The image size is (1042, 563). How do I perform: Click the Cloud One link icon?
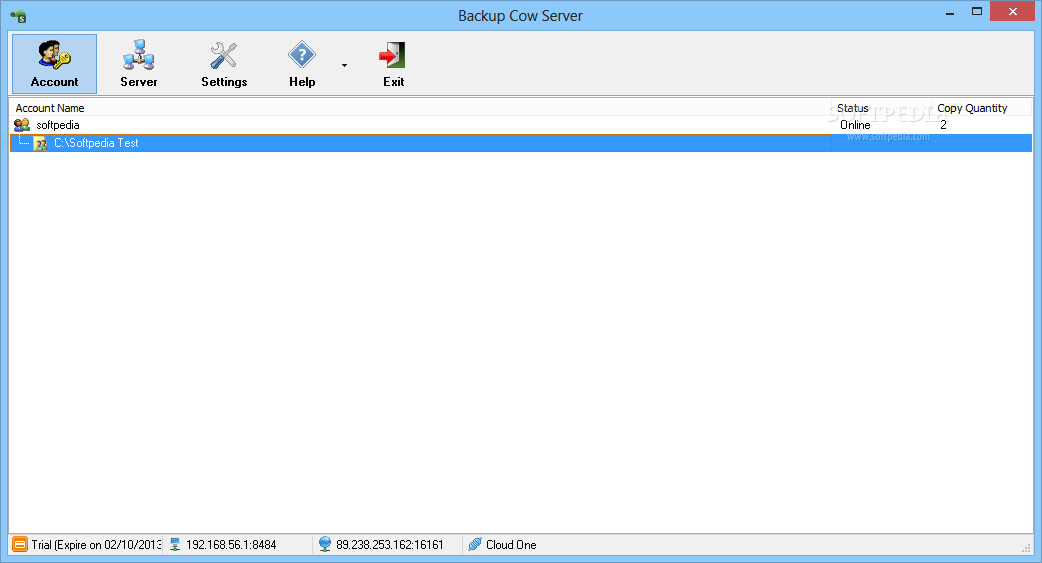click(x=474, y=544)
